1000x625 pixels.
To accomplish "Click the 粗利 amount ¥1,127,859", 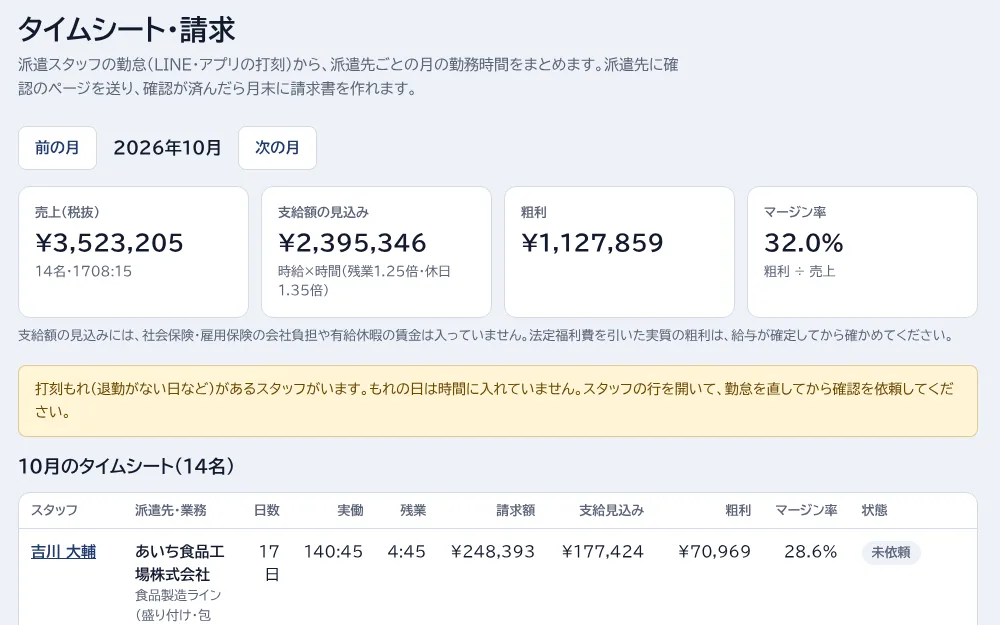I will coord(592,243).
